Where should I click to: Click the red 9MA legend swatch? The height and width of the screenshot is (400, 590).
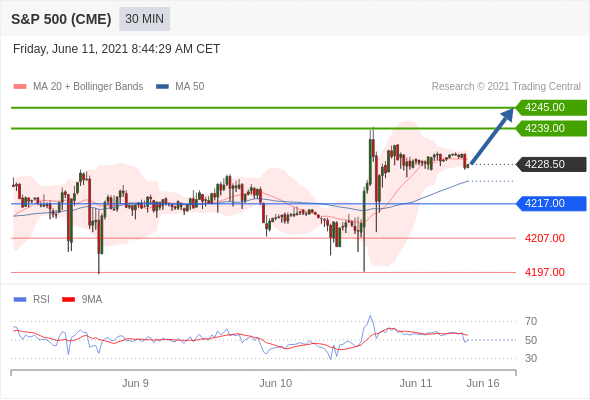(x=68, y=300)
